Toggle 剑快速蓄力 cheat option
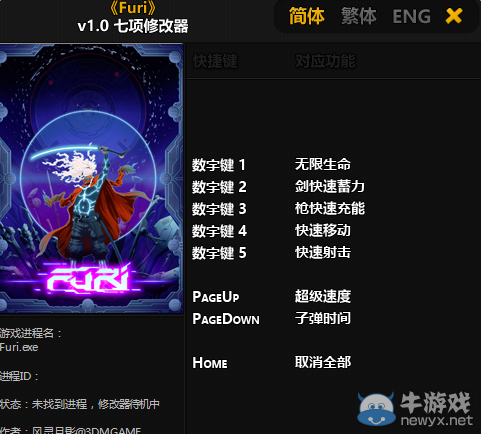Screen dimensions: 481x434 pyautogui.click(x=330, y=186)
